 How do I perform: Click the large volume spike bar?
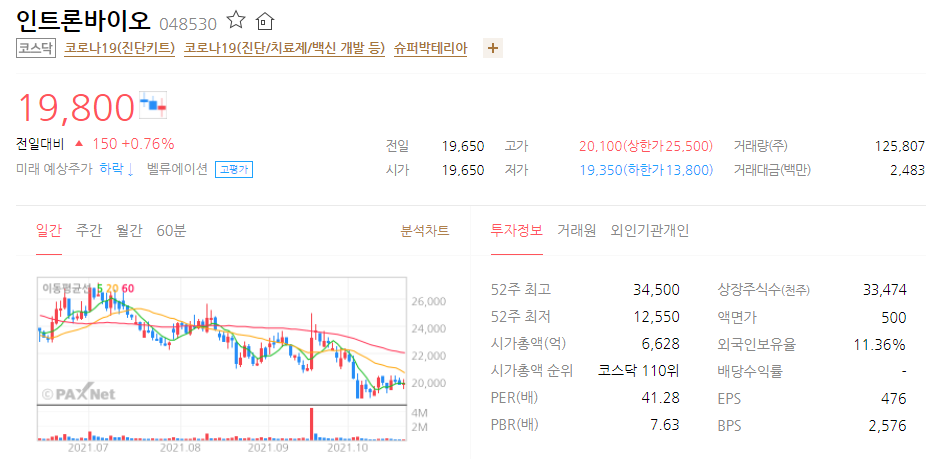coord(312,424)
